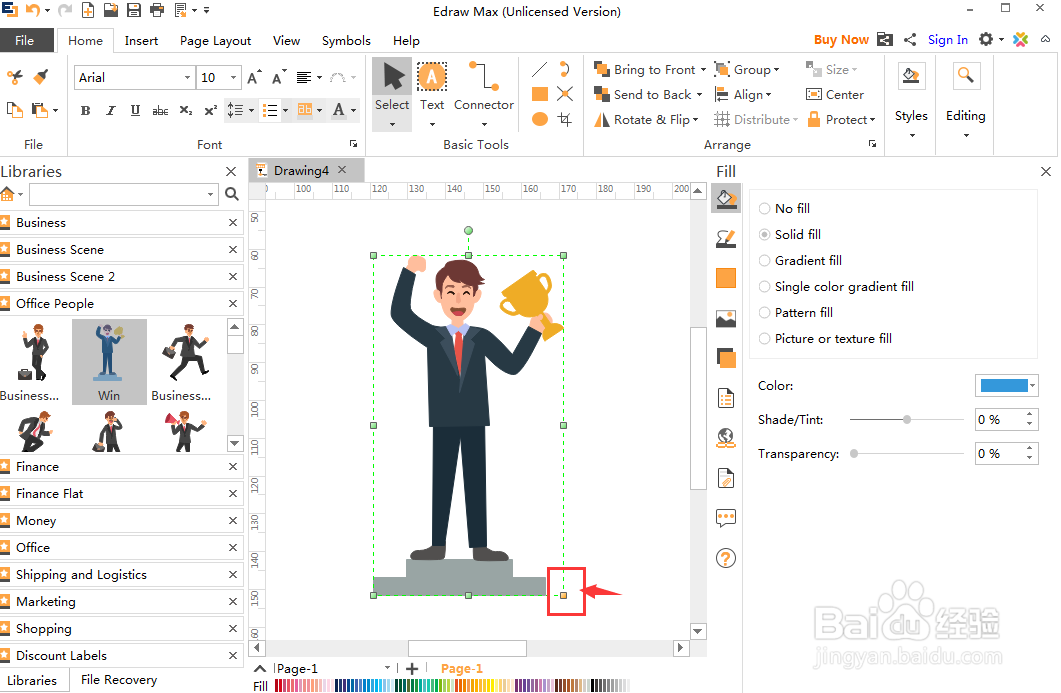Click the Sign In link
Image resolution: width=1061 pixels, height=693 pixels.
(947, 39)
